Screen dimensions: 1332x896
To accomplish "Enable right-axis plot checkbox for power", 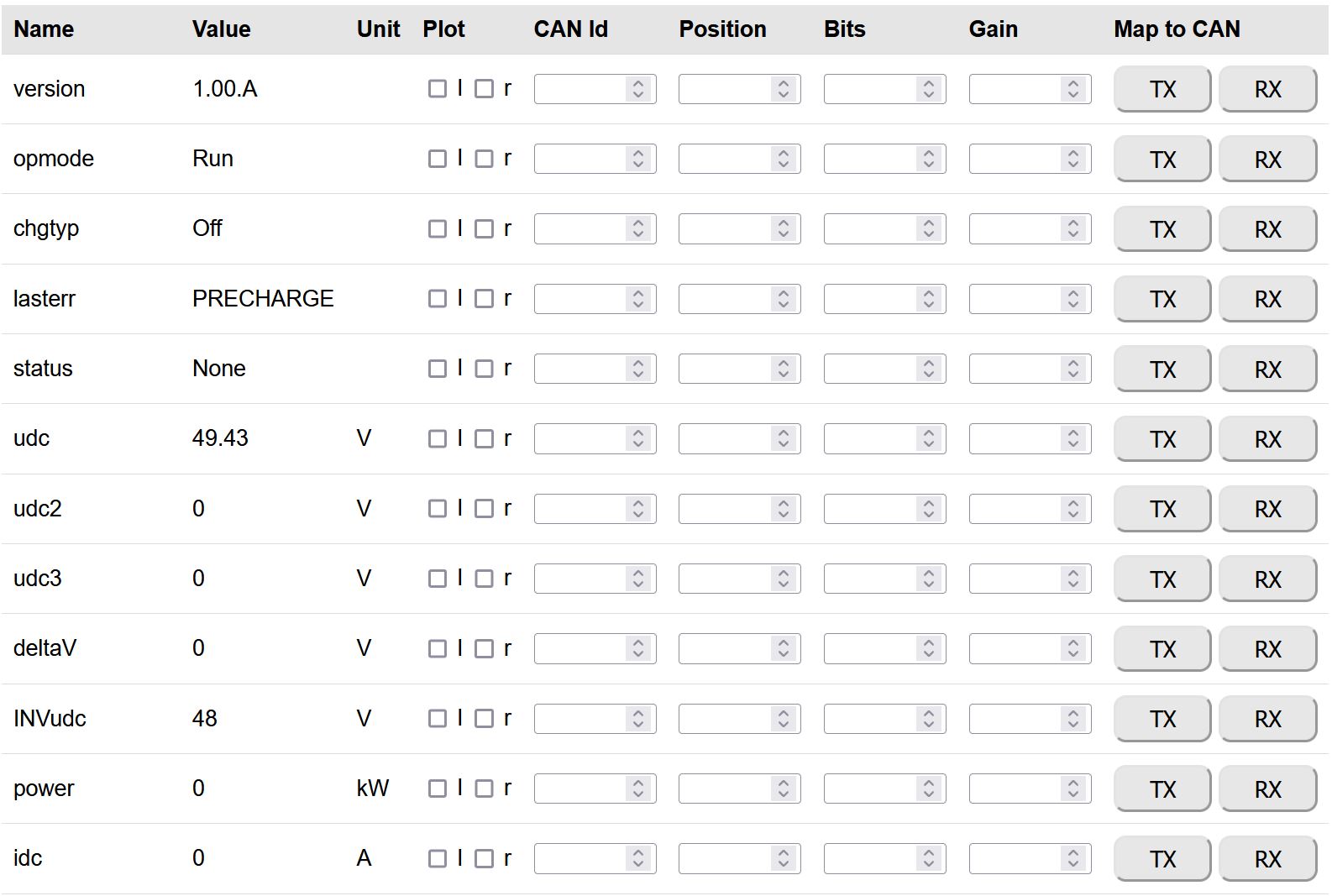I will (484, 789).
